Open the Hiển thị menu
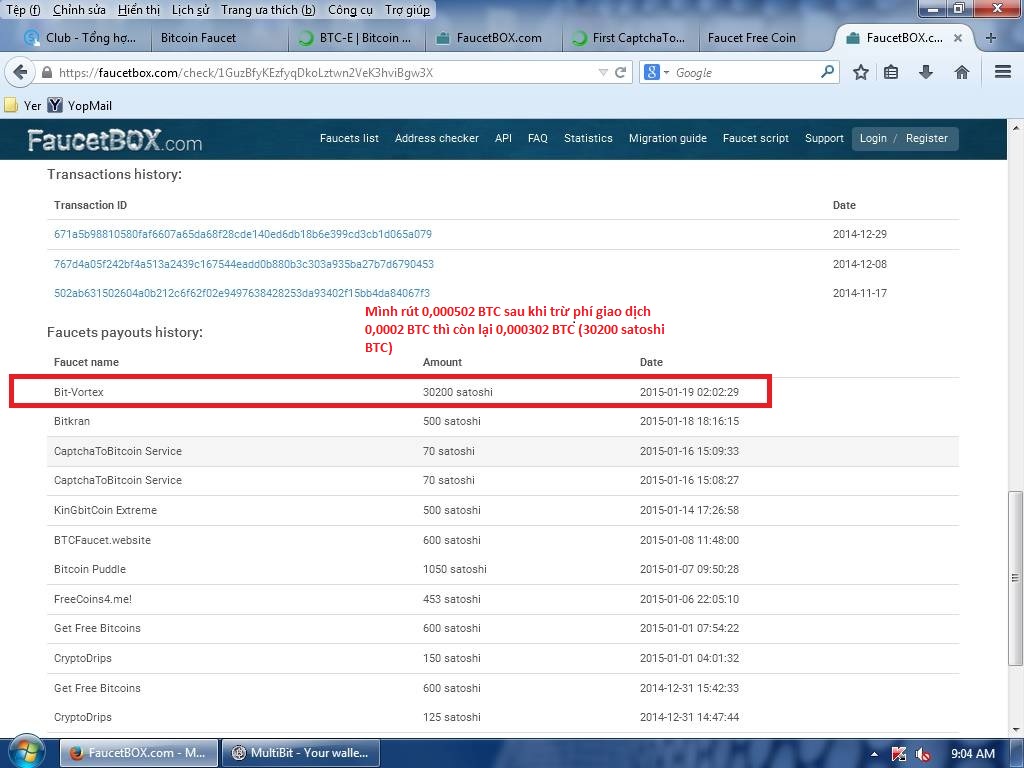The width and height of the screenshot is (1024, 768). (139, 10)
